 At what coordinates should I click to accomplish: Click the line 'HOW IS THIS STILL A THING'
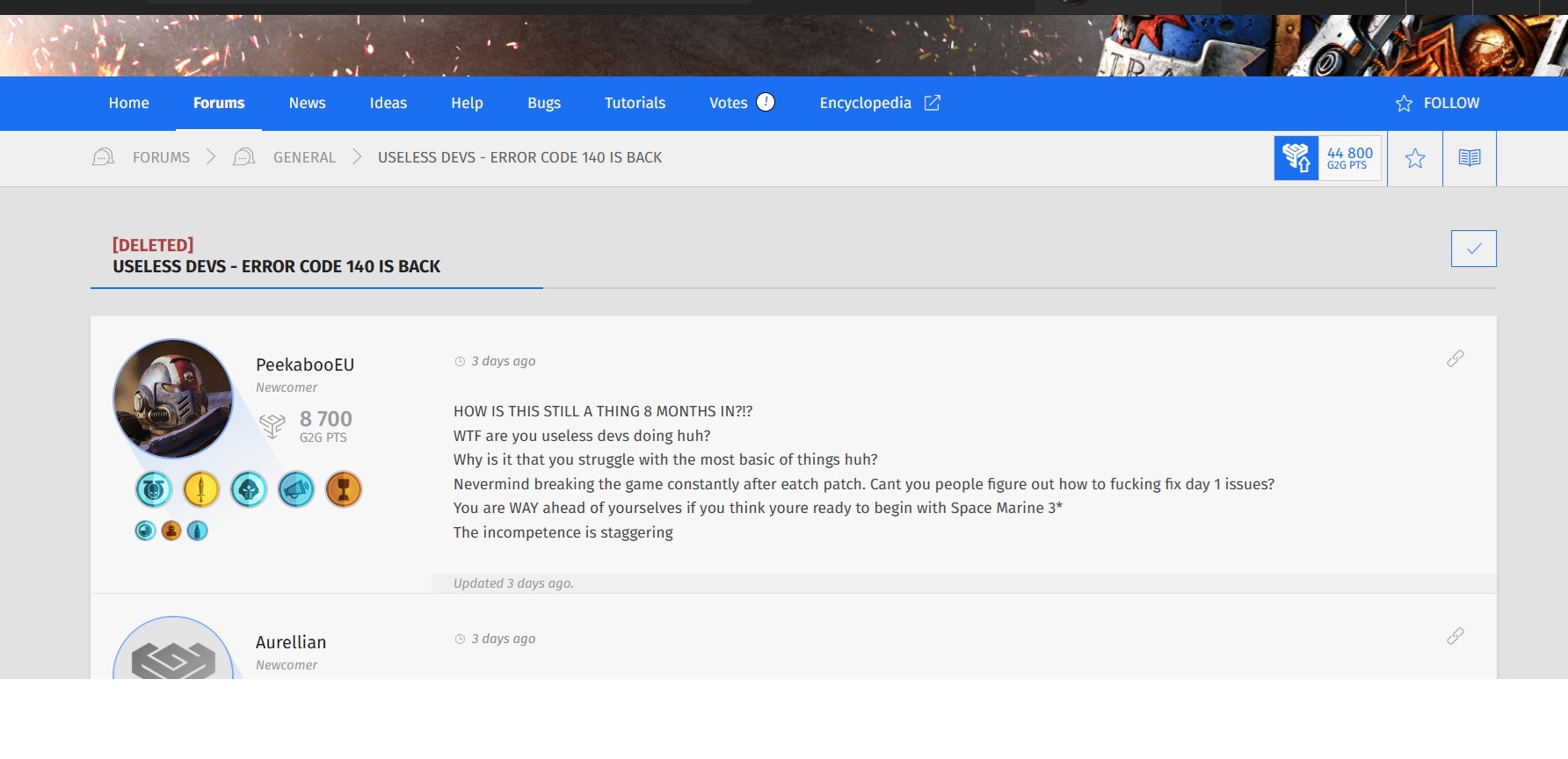tap(603, 411)
